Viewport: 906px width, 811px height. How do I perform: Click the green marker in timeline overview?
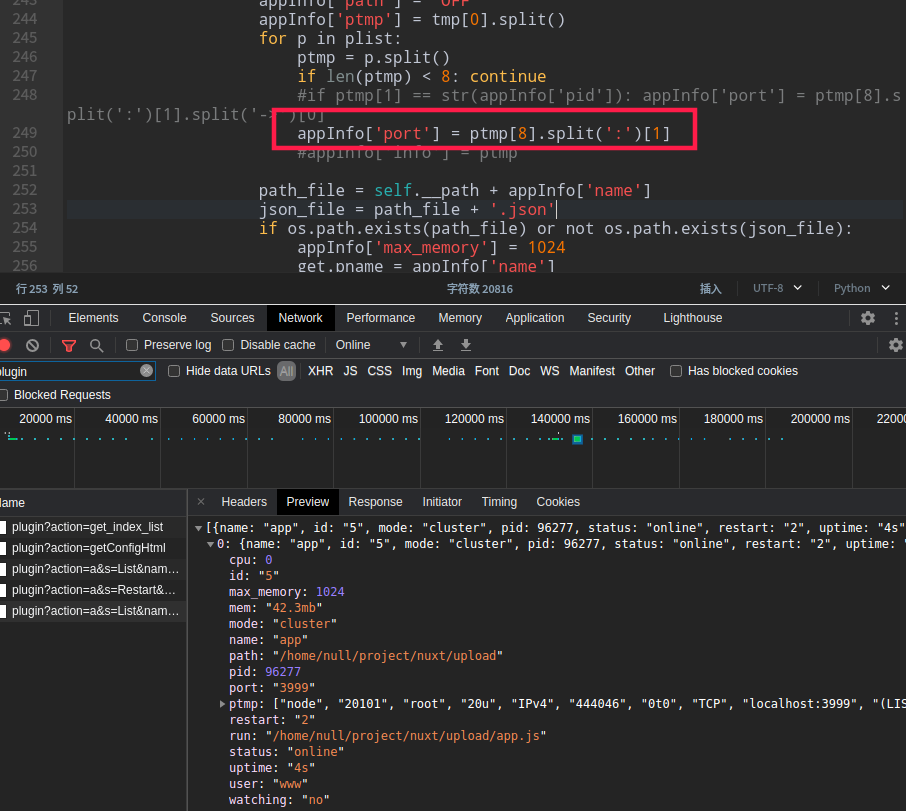[x=577, y=440]
